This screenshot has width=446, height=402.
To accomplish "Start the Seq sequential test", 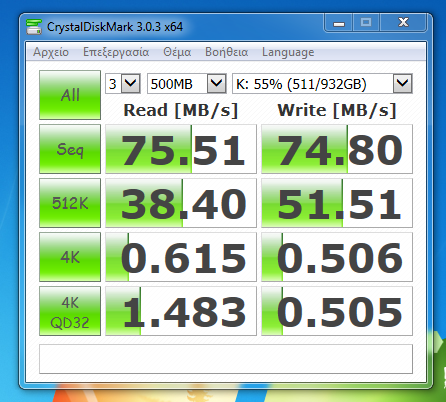I will 70,149.
